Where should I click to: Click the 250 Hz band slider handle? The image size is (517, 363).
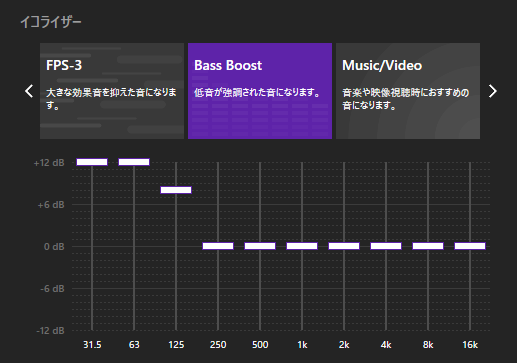(218, 246)
